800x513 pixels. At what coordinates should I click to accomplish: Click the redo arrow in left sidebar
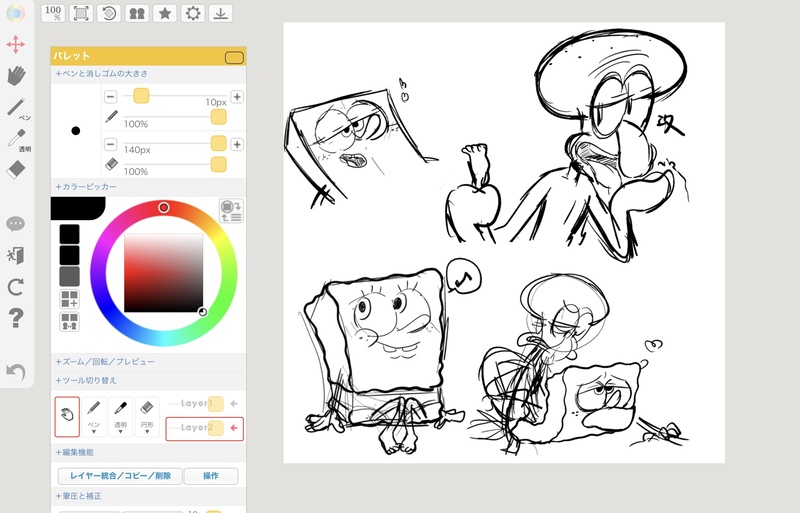pyautogui.click(x=15, y=287)
